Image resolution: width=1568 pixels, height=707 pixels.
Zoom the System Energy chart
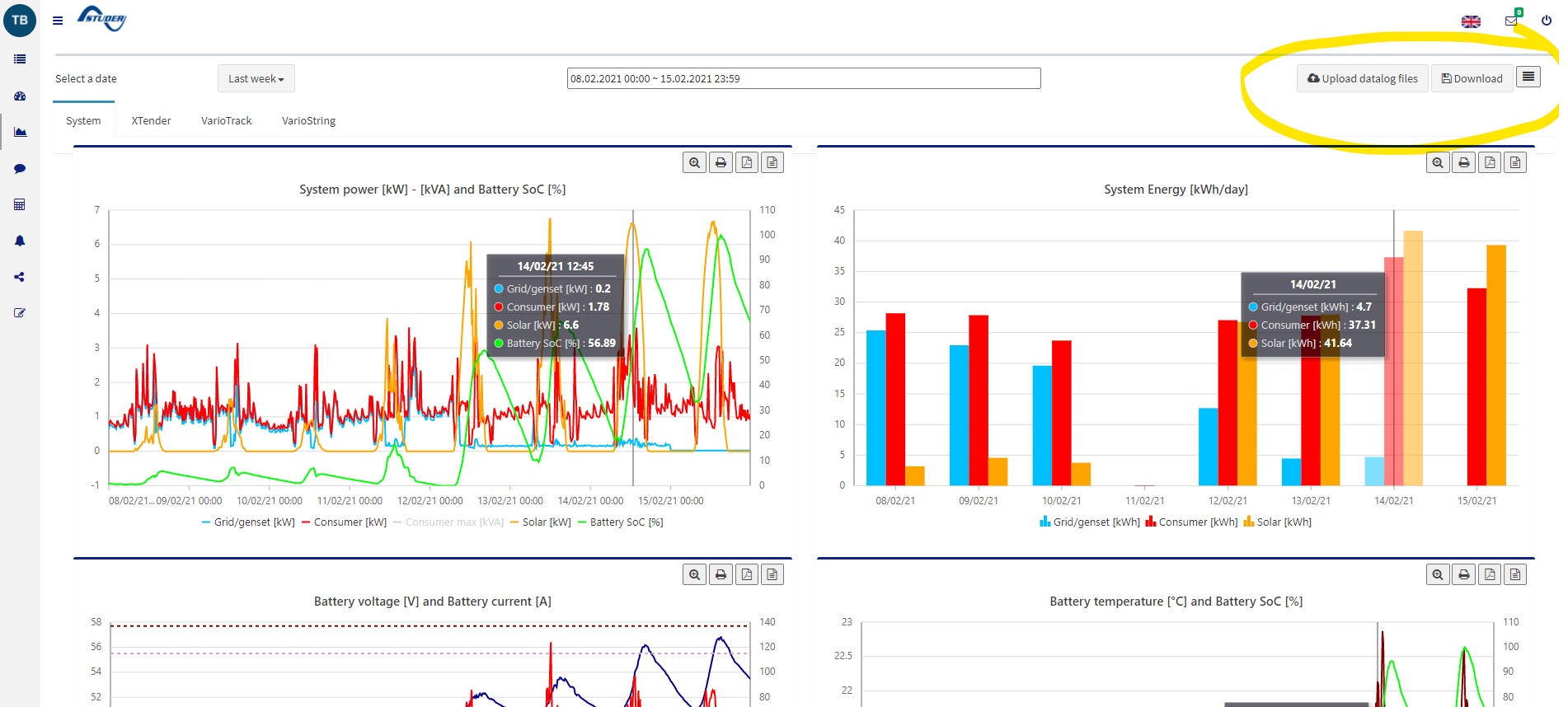1438,162
